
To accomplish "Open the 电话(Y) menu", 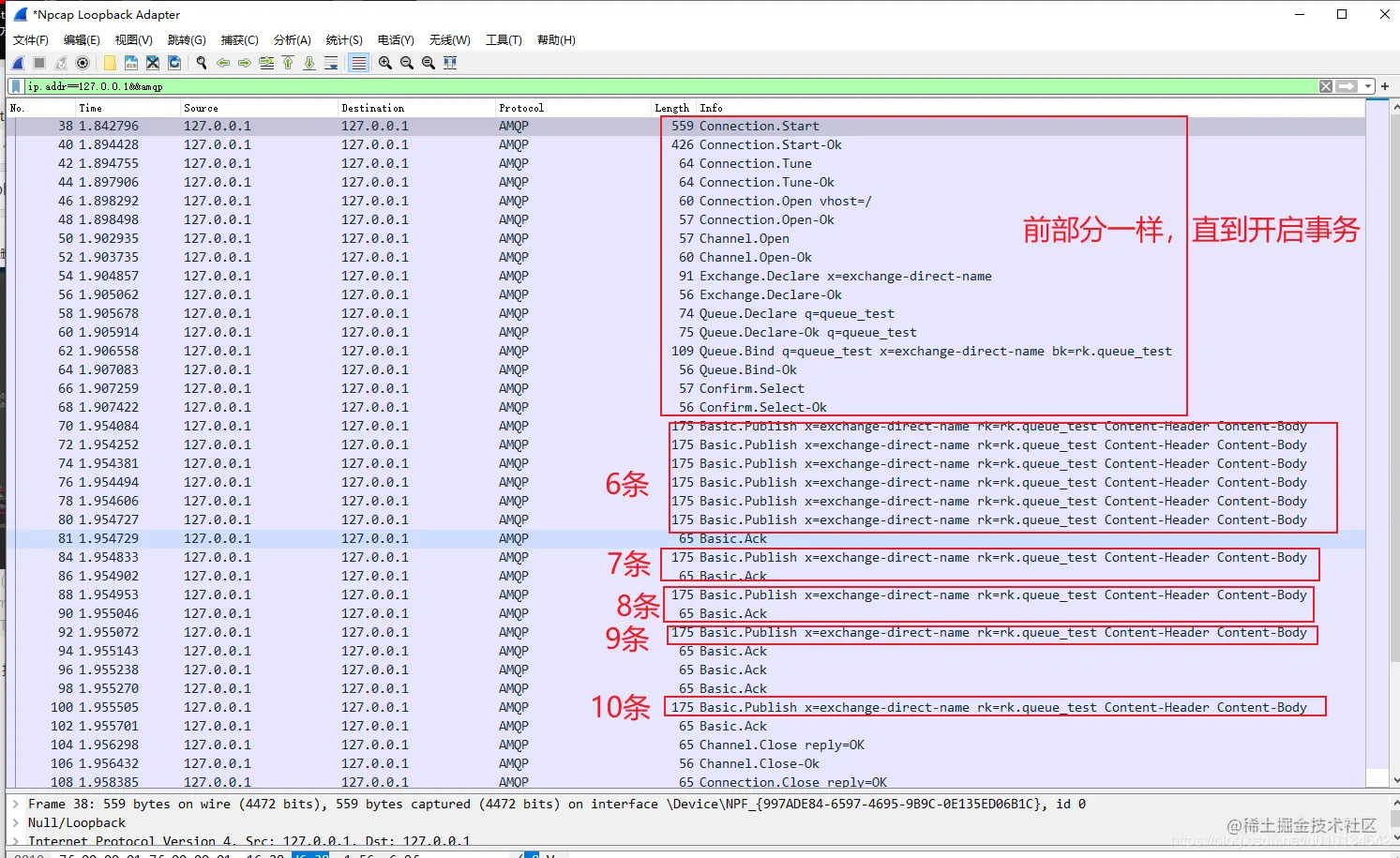I will (396, 40).
